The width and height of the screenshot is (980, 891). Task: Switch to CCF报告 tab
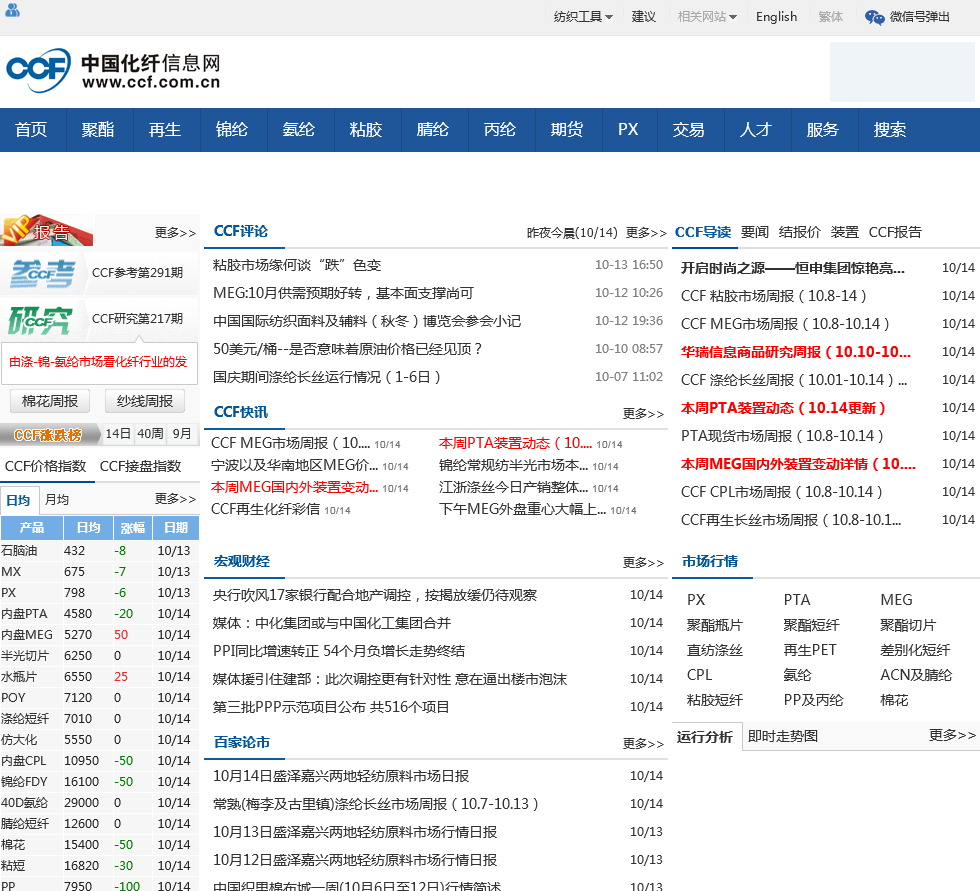tap(895, 232)
